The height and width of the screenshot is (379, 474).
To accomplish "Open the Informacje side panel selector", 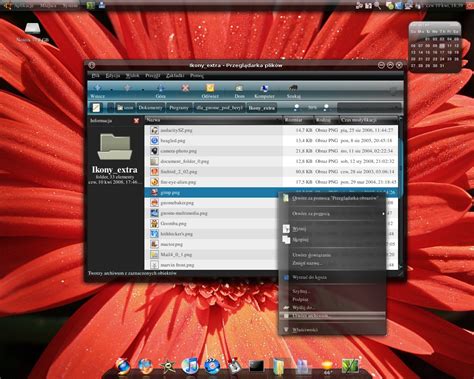I will [101, 121].
